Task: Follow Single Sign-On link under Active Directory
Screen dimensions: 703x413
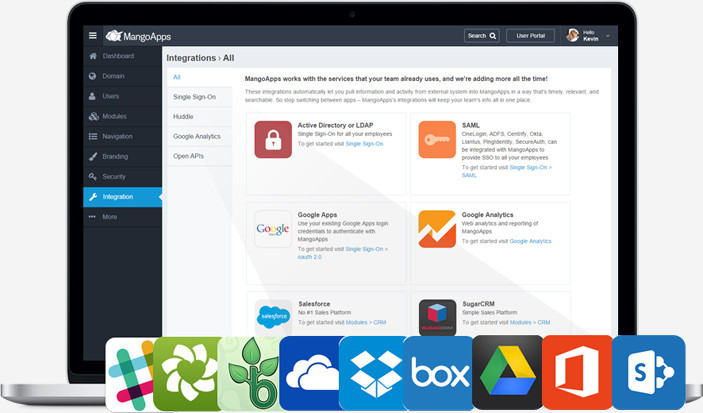Action: (364, 144)
